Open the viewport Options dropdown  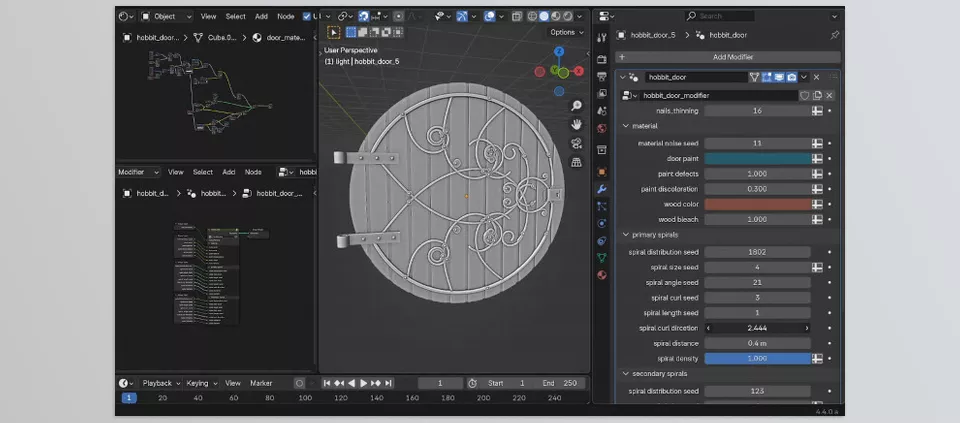[566, 32]
